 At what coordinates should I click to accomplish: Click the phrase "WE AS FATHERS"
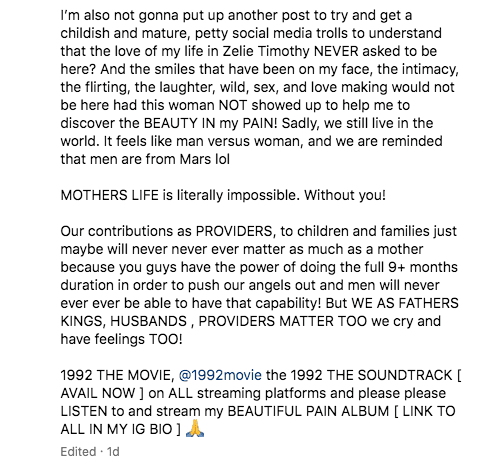405,303
